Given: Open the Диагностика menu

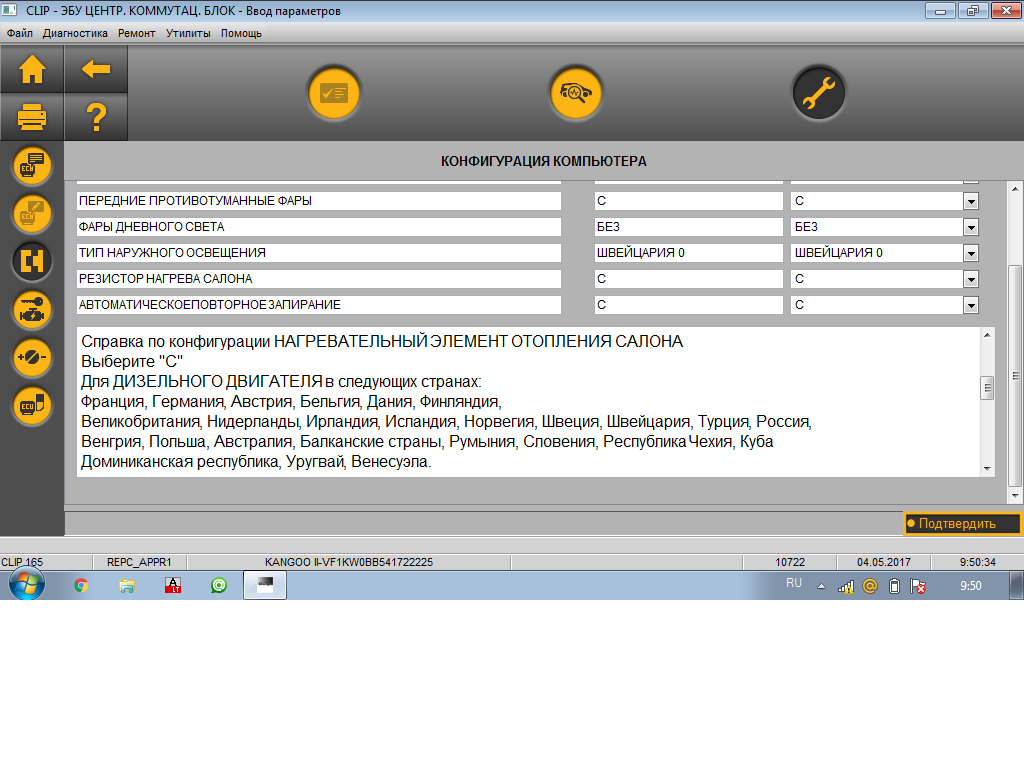Looking at the screenshot, I should pos(75,33).
